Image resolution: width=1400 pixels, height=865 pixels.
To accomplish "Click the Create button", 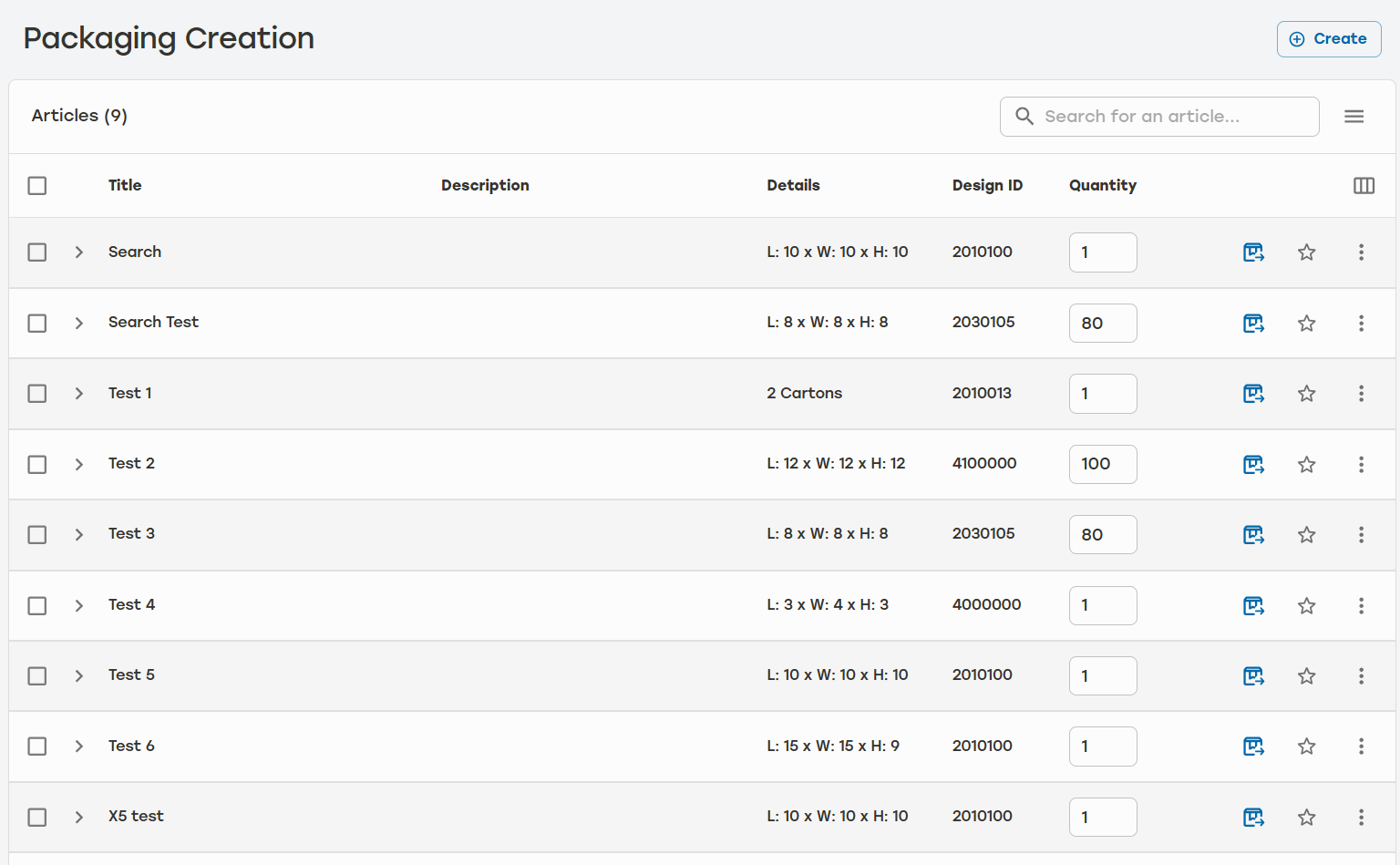I will point(1329,39).
